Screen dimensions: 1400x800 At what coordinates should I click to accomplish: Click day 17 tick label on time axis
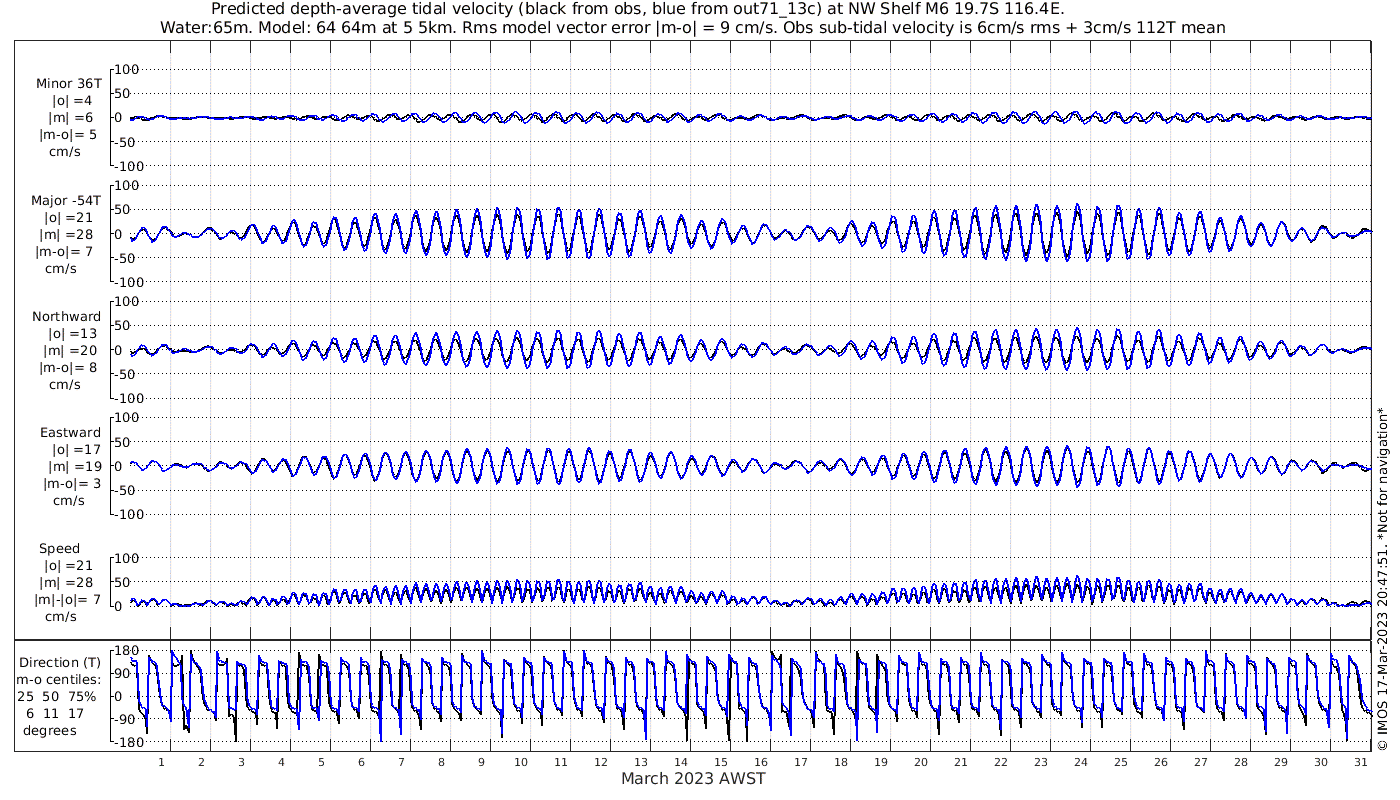point(801,762)
